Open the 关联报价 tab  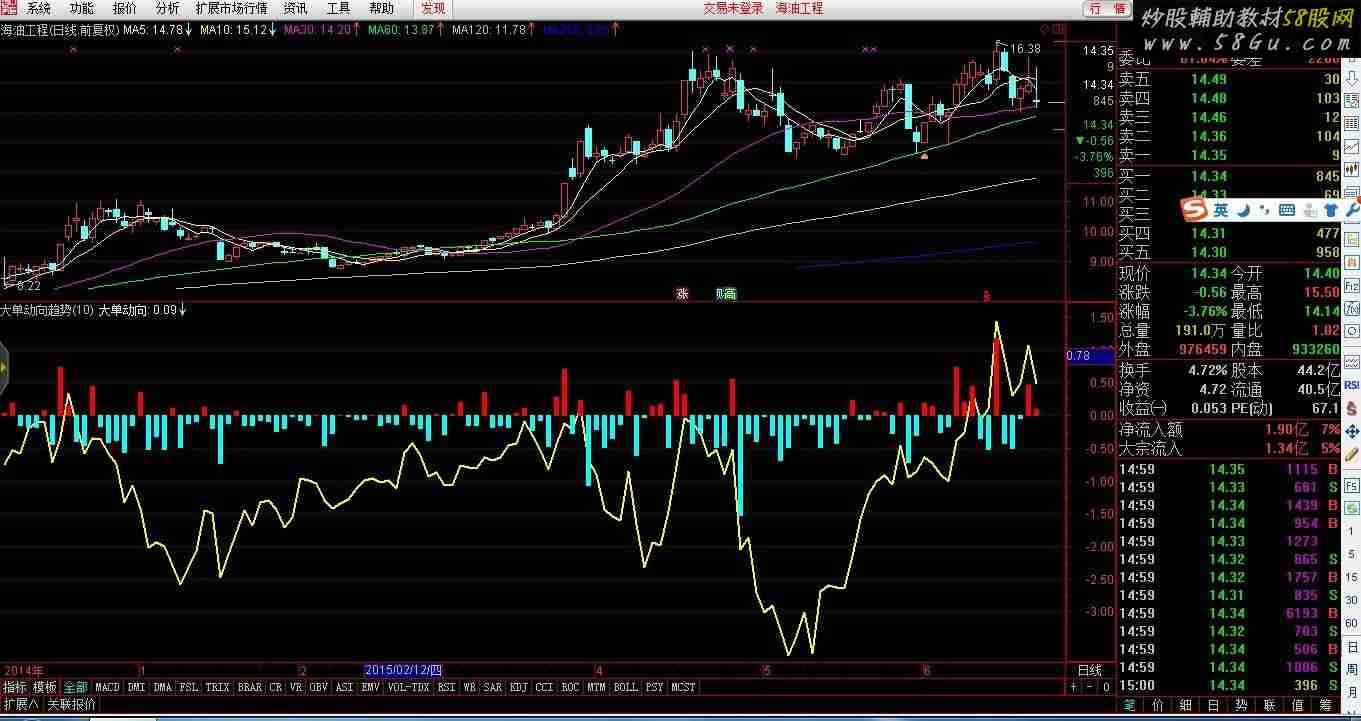71,704
